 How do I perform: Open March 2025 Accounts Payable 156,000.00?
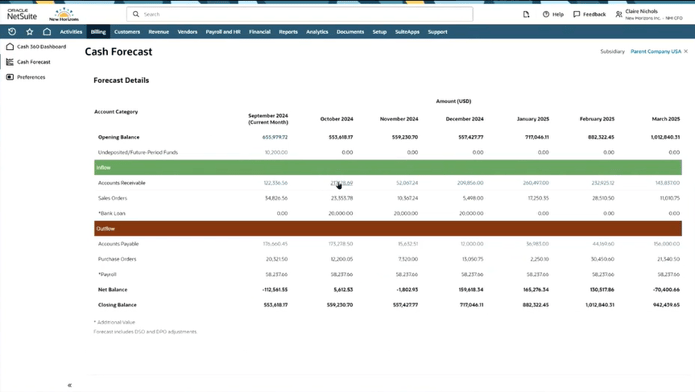pyautogui.click(x=667, y=244)
